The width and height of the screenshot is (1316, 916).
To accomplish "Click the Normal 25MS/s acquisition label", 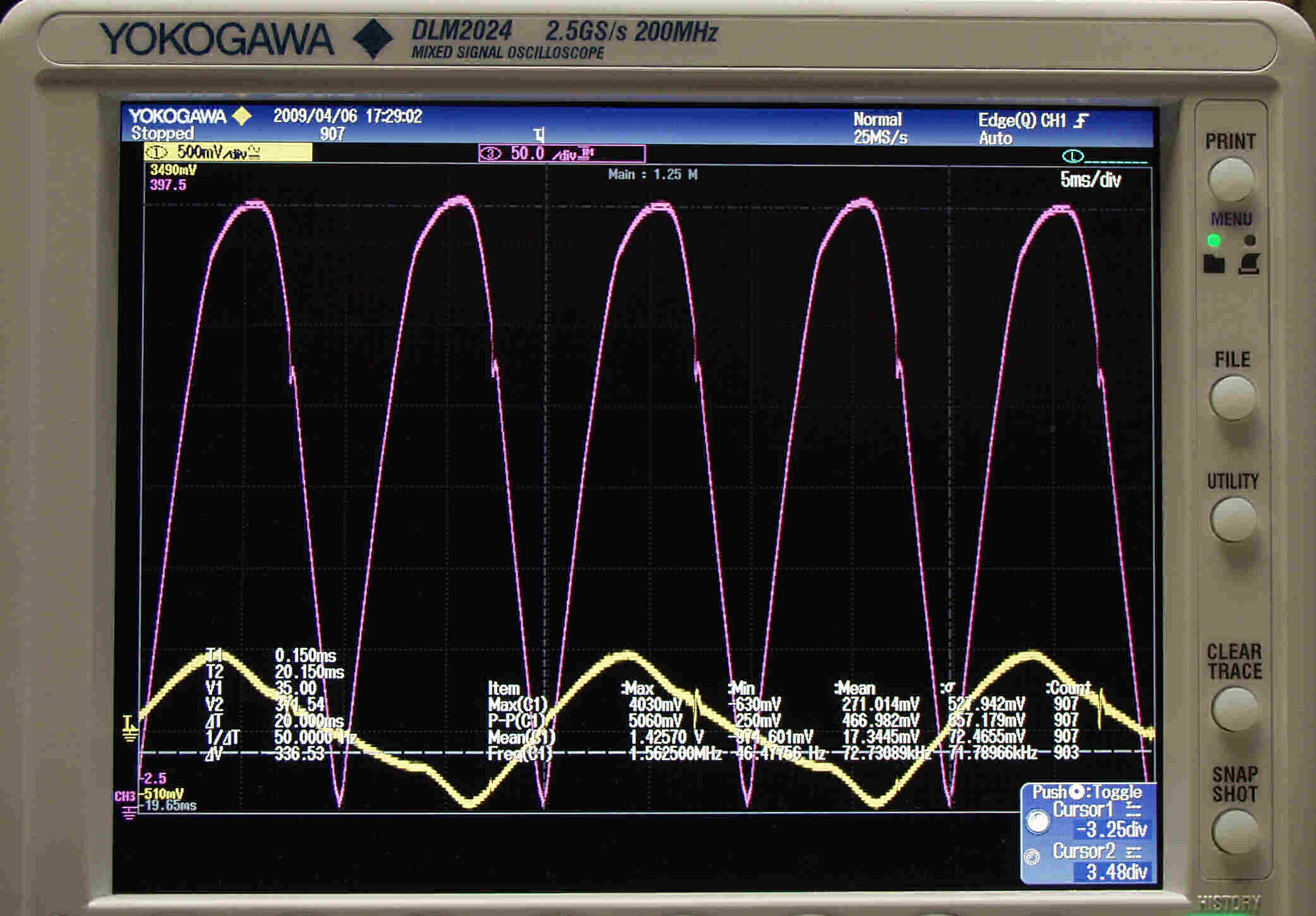I will click(x=879, y=128).
